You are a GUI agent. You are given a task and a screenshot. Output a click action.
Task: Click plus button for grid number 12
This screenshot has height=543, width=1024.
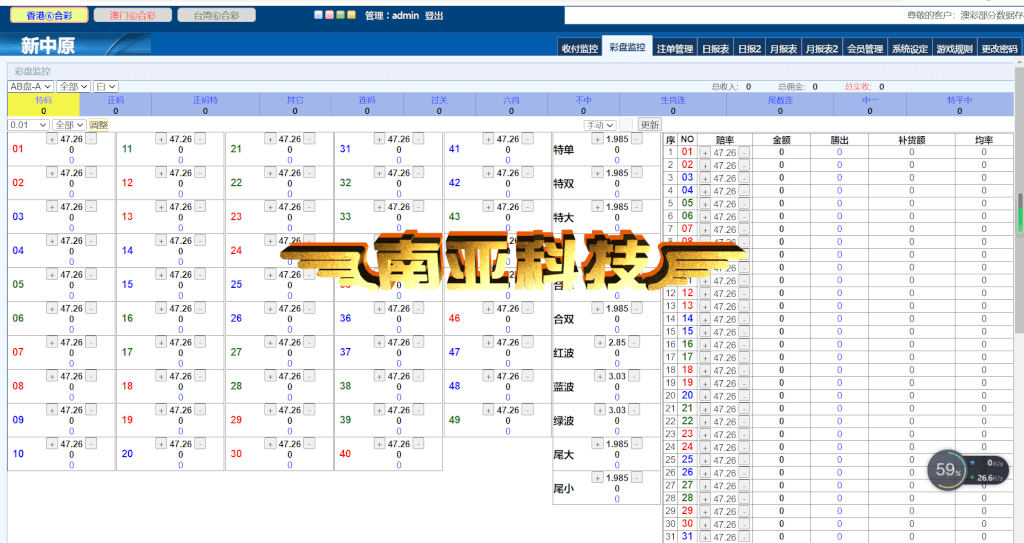161,173
